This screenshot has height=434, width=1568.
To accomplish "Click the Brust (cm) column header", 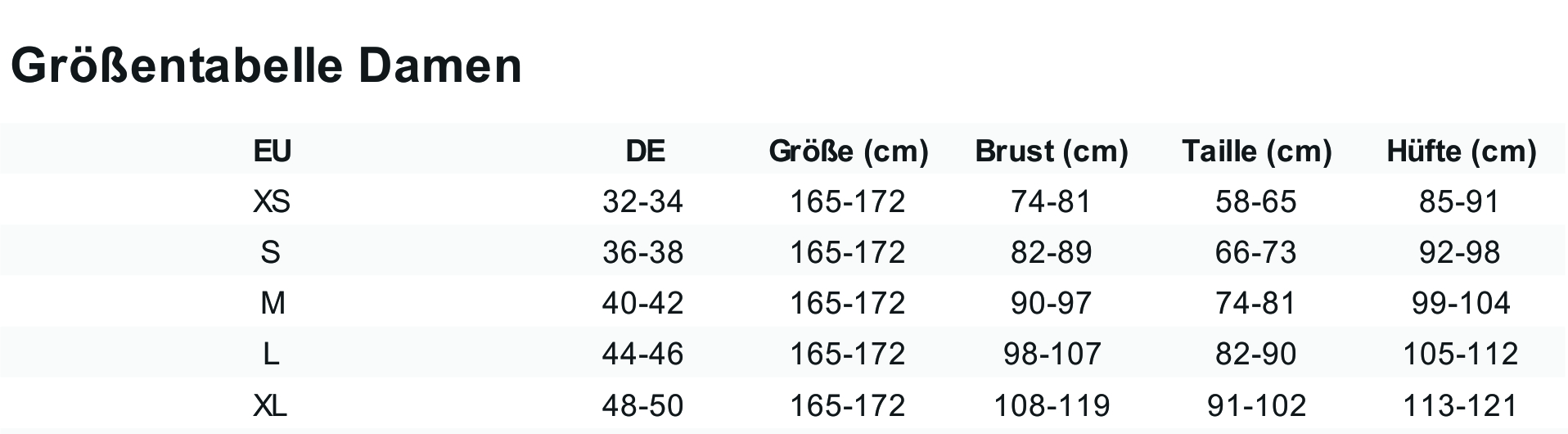I will tap(1052, 151).
